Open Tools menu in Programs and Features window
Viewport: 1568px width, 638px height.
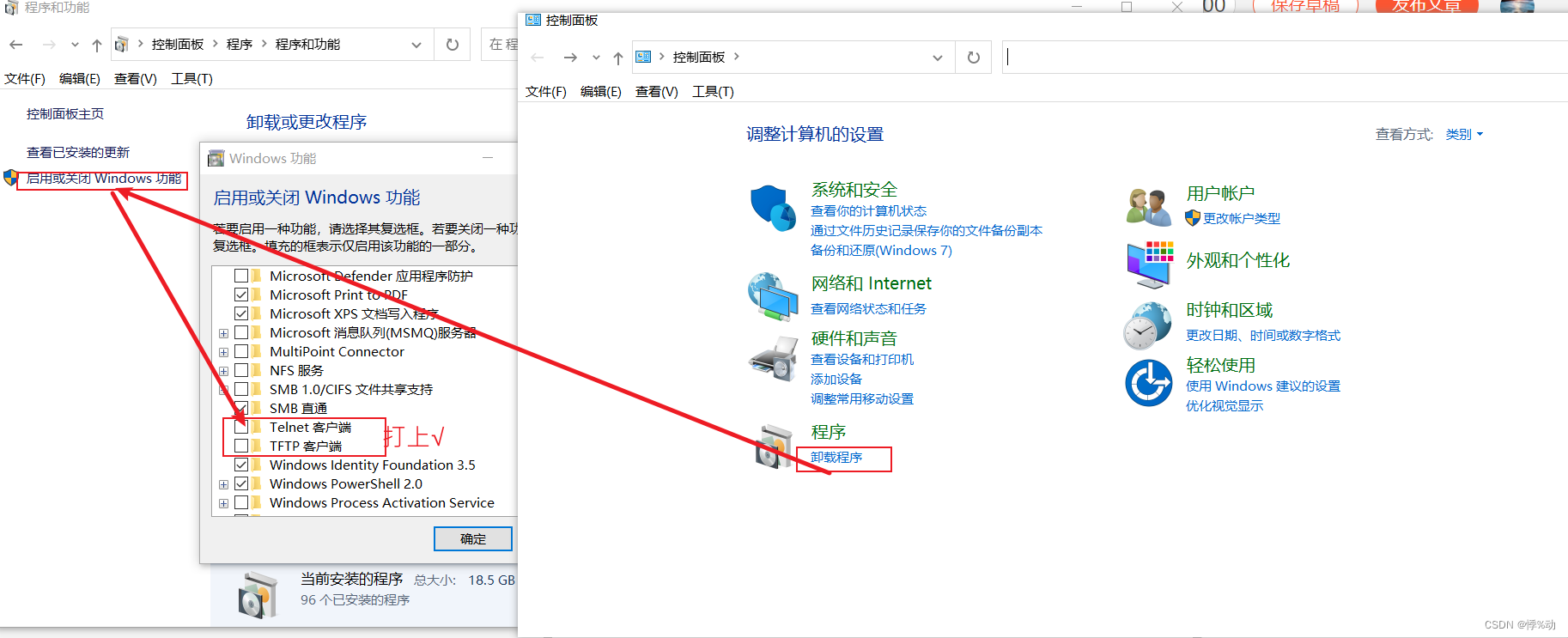click(x=192, y=78)
